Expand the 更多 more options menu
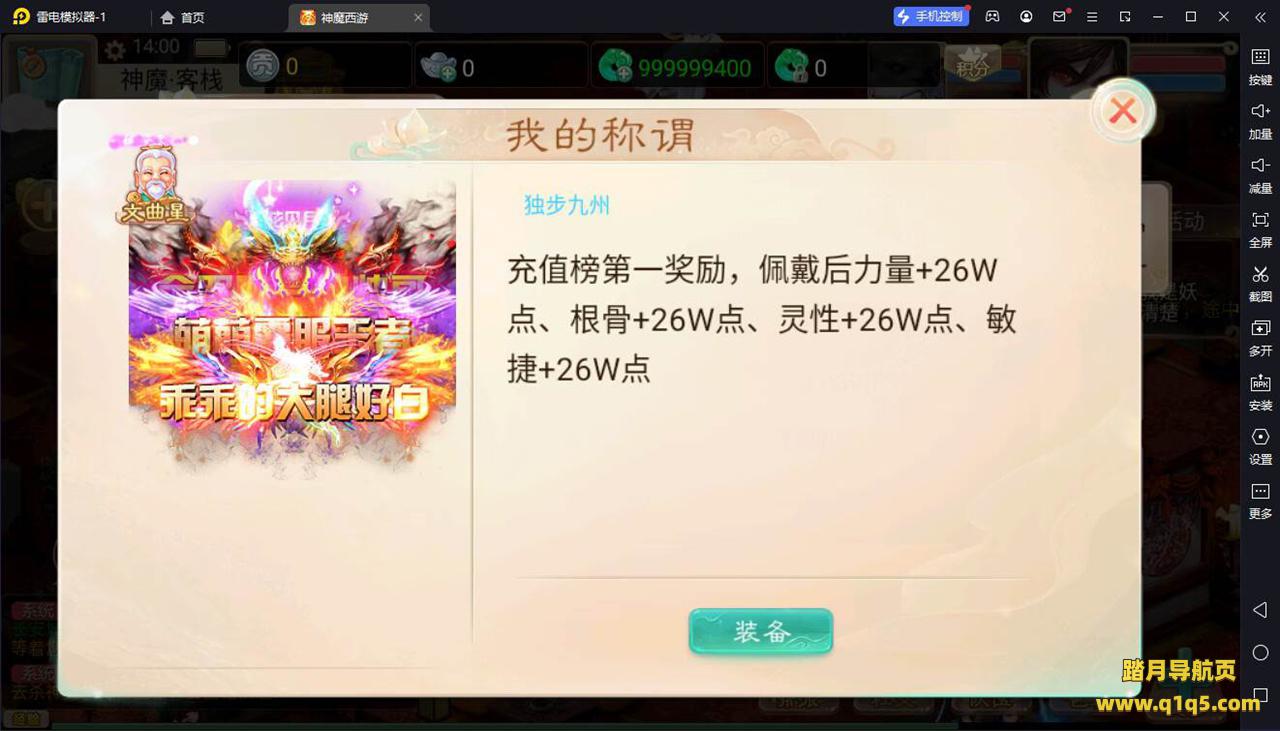This screenshot has width=1280, height=731. tap(1260, 500)
